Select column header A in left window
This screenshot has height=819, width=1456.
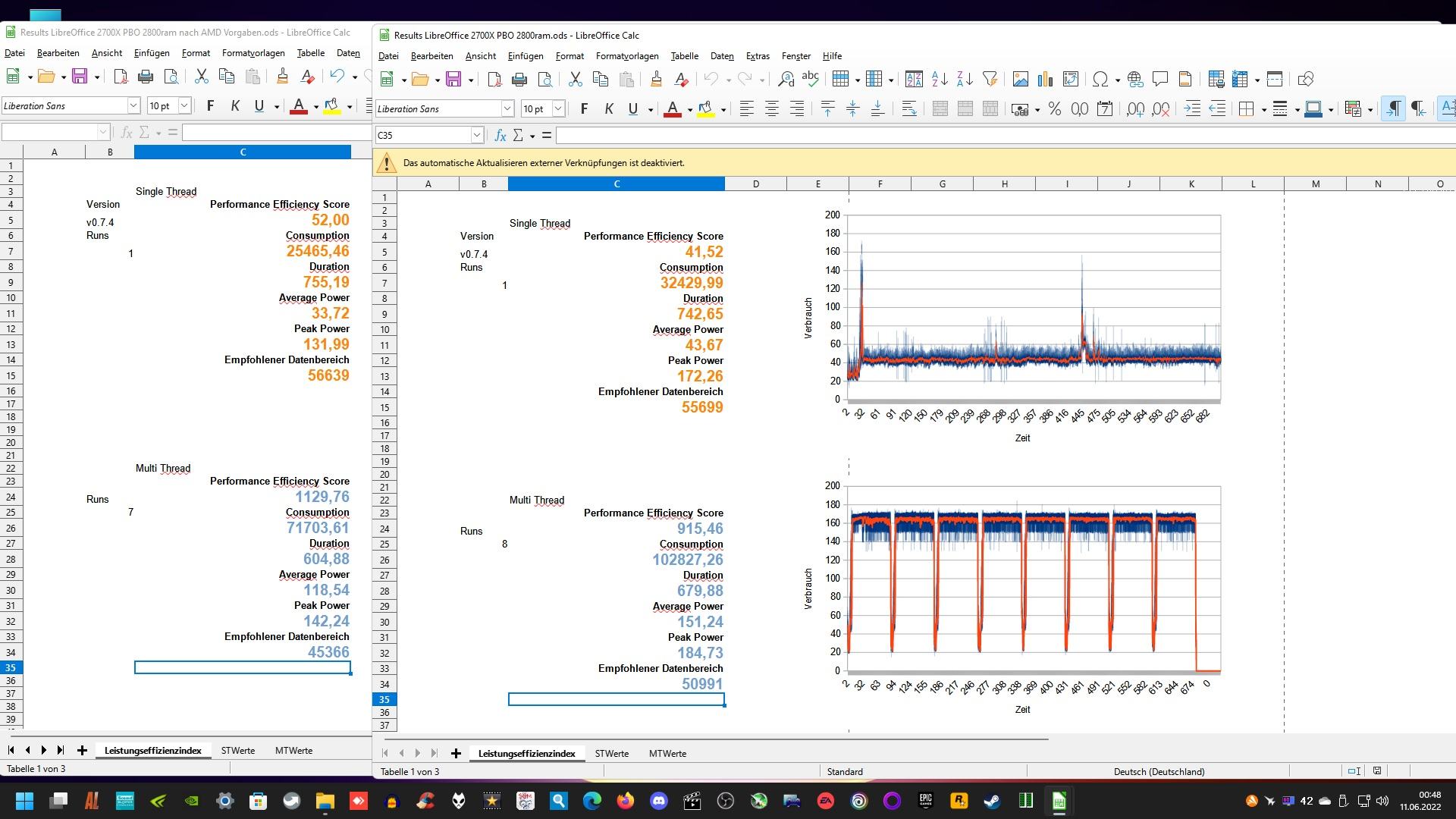coord(54,152)
